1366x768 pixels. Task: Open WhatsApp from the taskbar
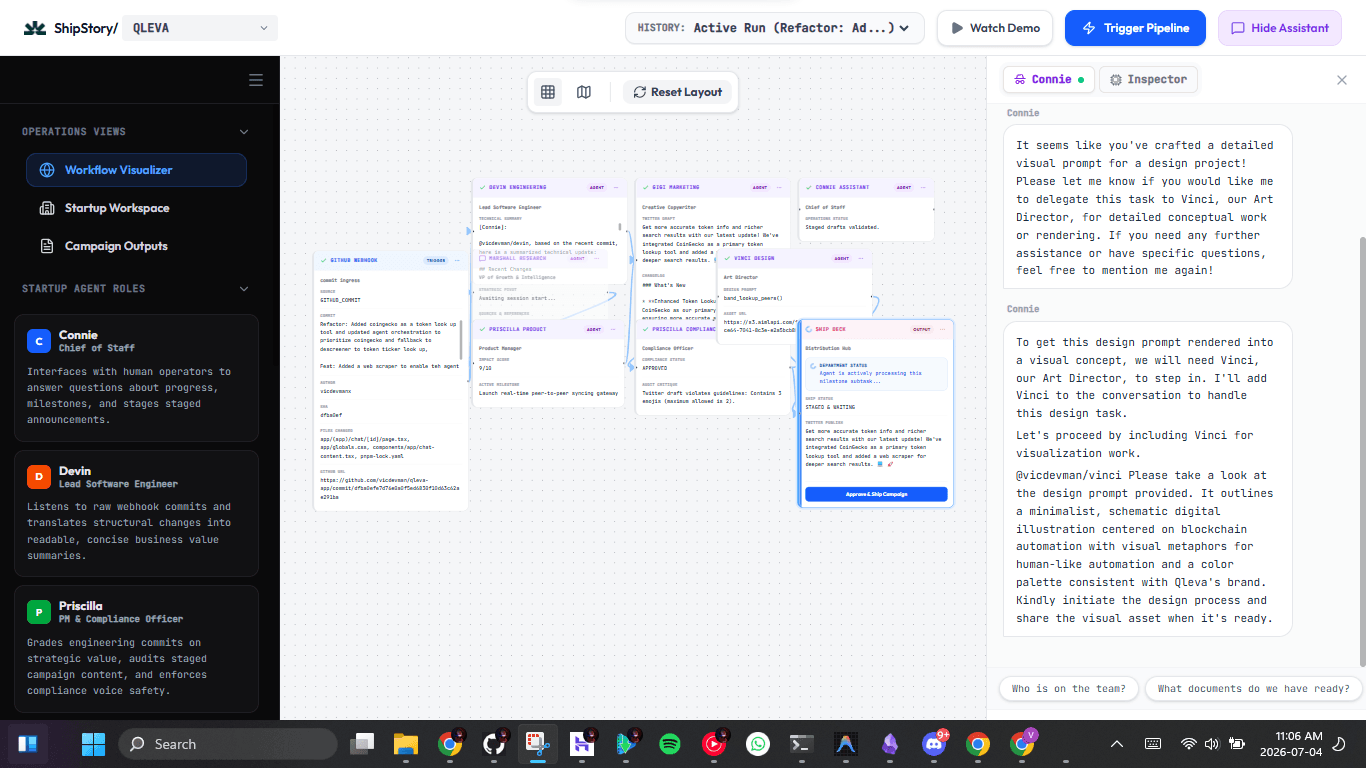click(758, 744)
